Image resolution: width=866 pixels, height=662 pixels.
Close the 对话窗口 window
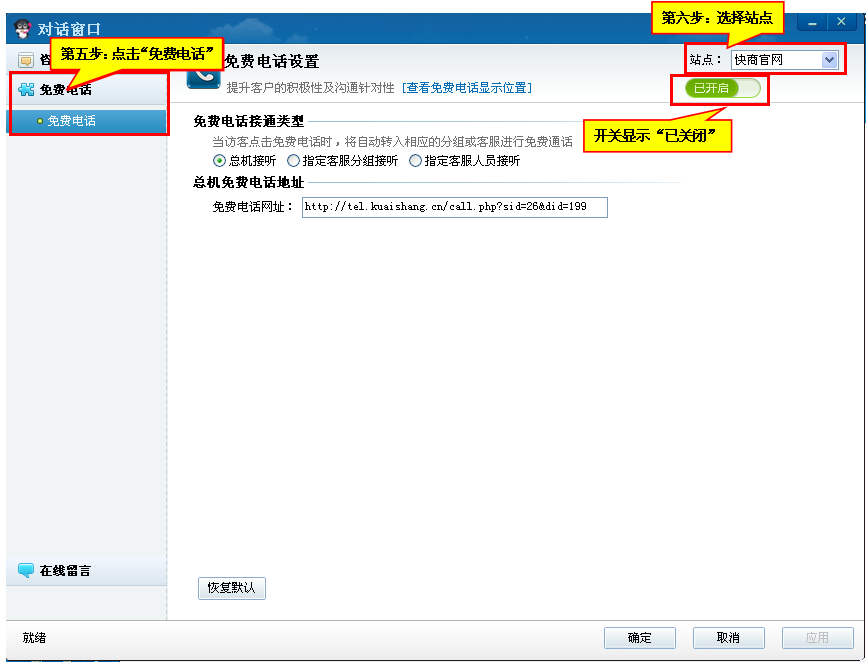click(x=841, y=22)
